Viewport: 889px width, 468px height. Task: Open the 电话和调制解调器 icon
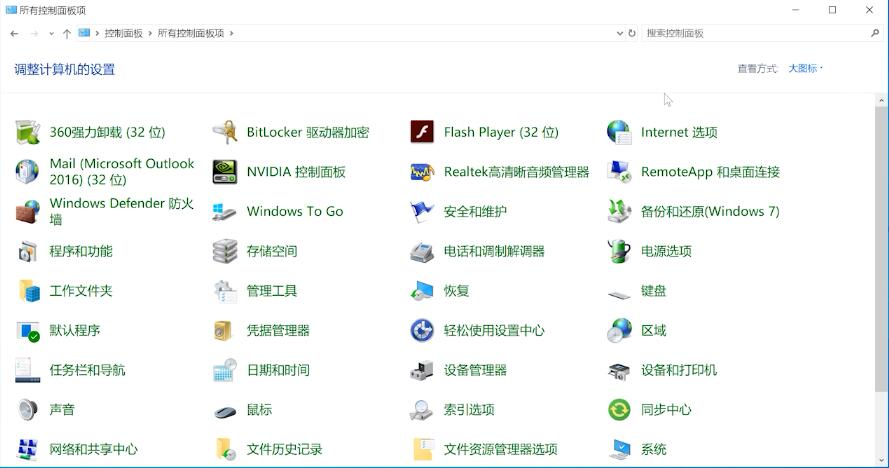tap(422, 251)
